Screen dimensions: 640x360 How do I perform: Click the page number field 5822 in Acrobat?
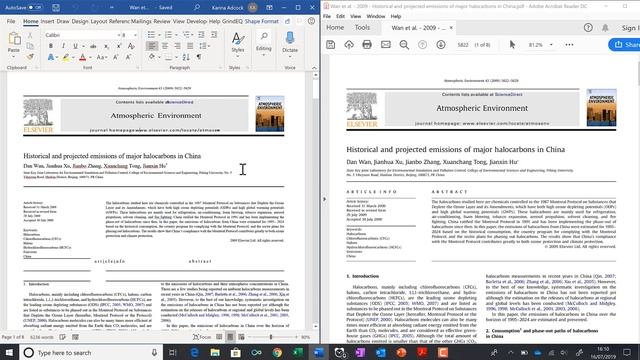coord(463,45)
